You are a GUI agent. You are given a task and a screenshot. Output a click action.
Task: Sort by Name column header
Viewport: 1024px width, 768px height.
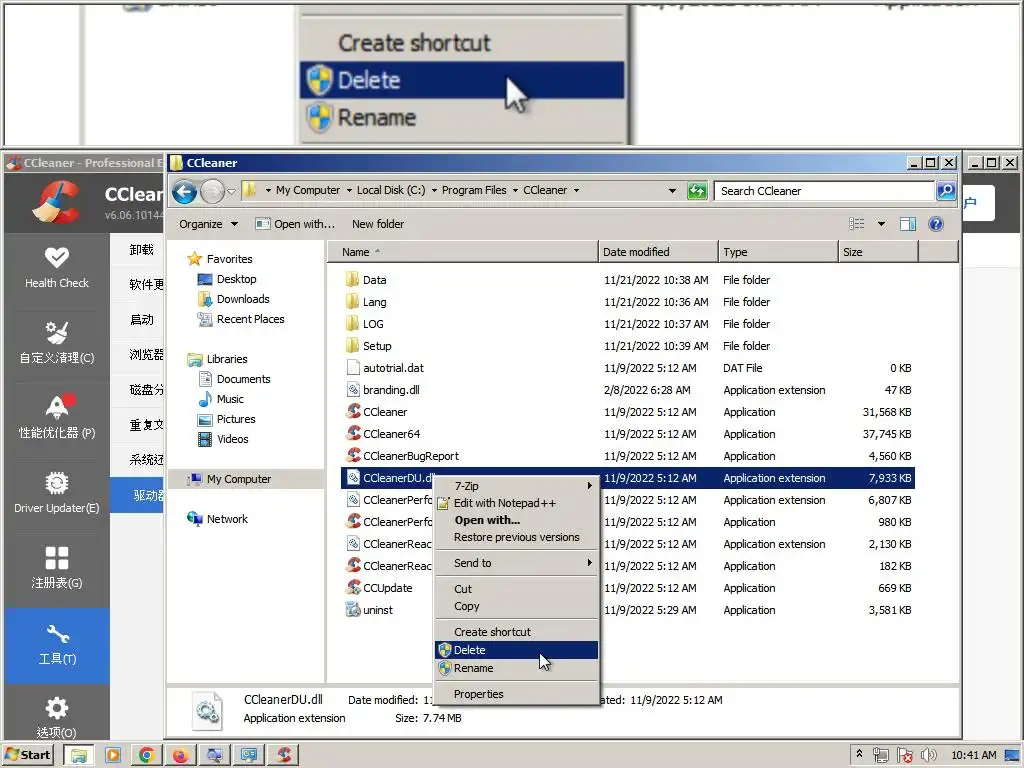462,252
